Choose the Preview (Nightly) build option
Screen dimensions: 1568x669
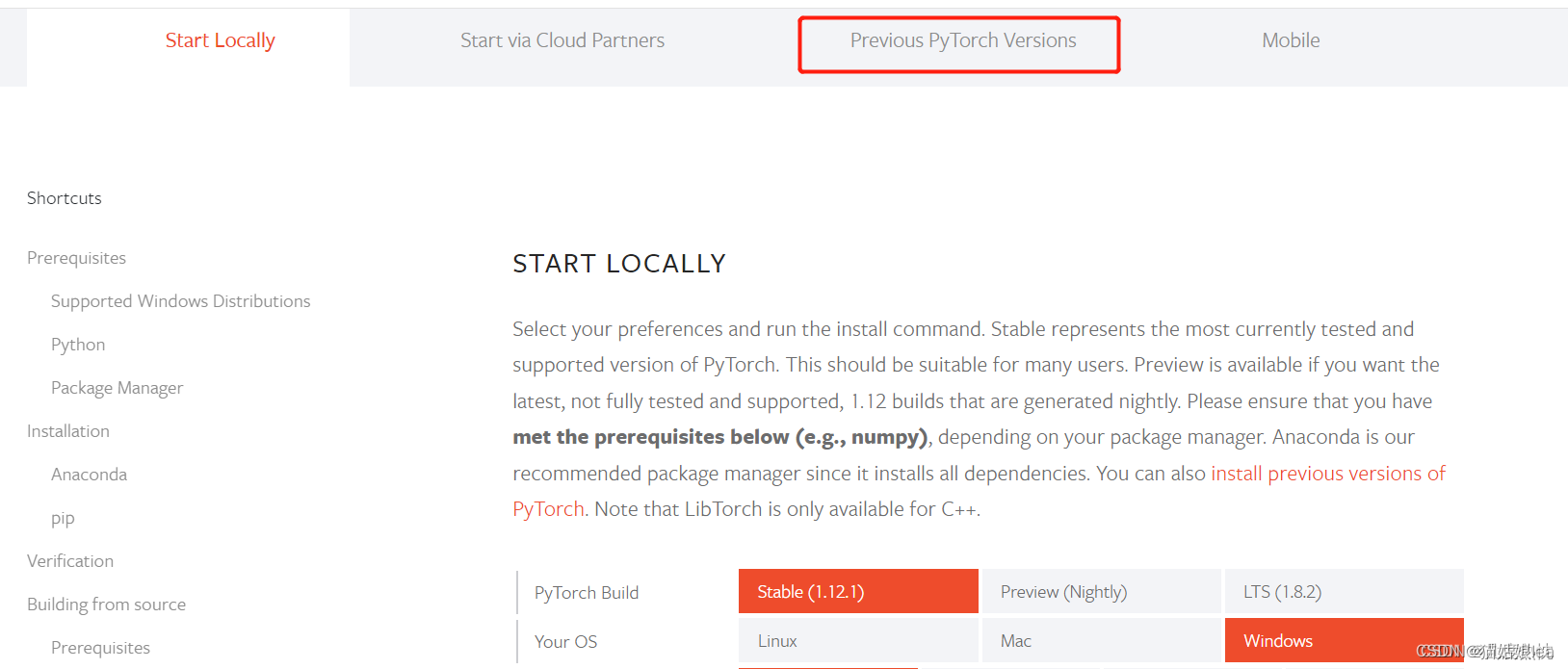tap(1100, 591)
